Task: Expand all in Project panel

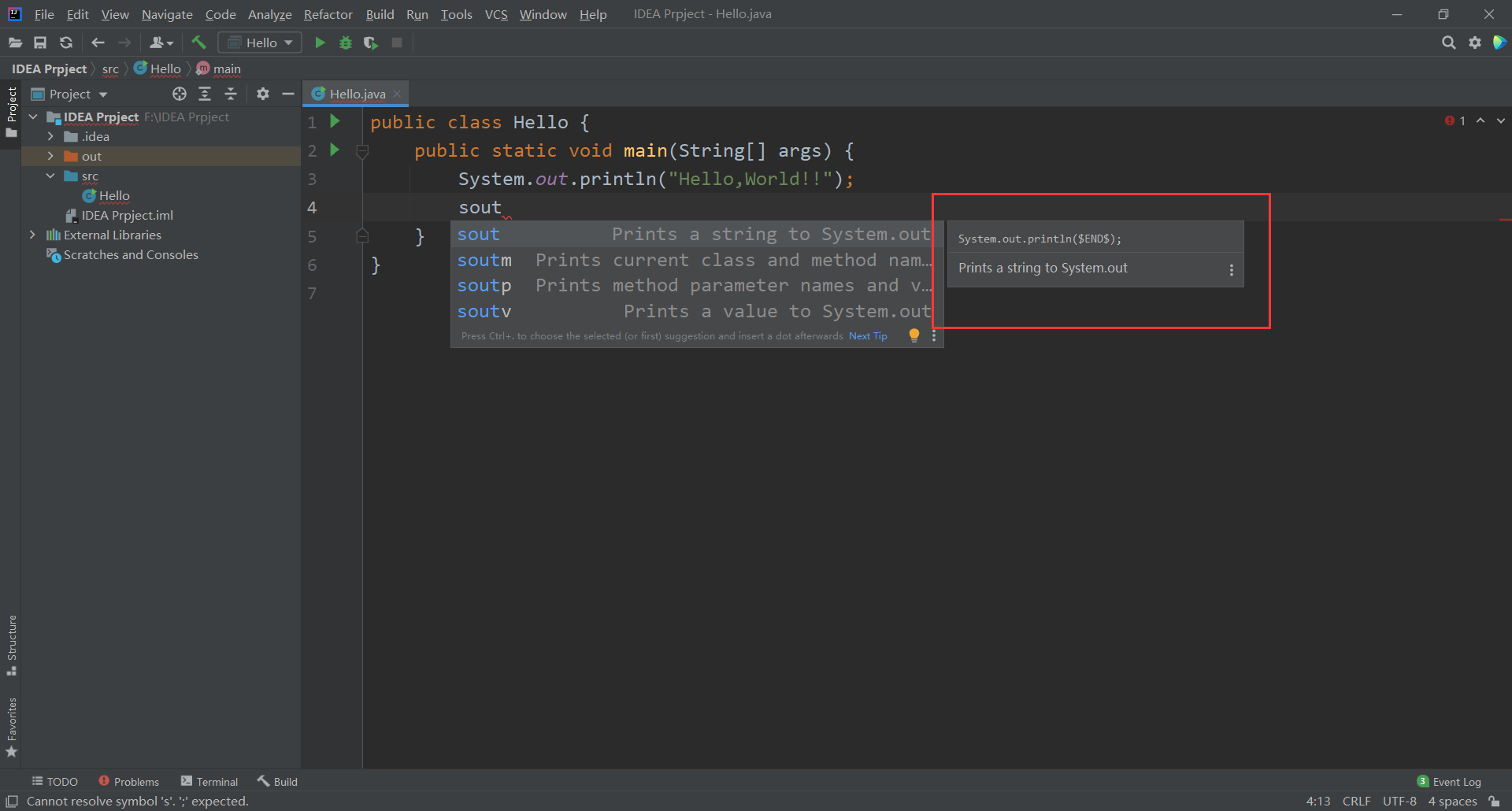Action: point(205,94)
